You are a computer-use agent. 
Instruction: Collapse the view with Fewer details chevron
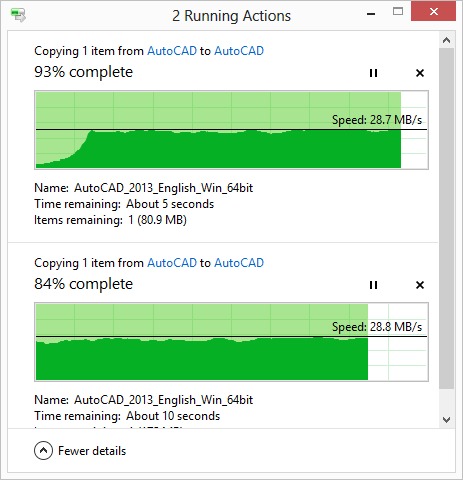tap(43, 451)
